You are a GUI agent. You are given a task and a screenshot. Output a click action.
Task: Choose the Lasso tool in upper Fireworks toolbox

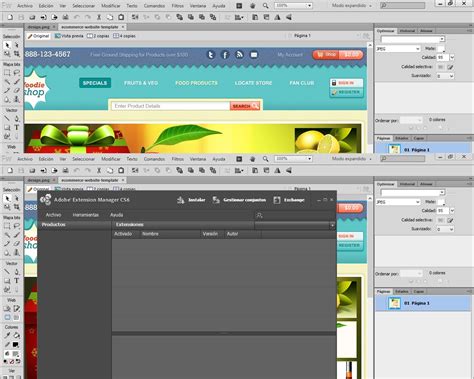click(16, 73)
